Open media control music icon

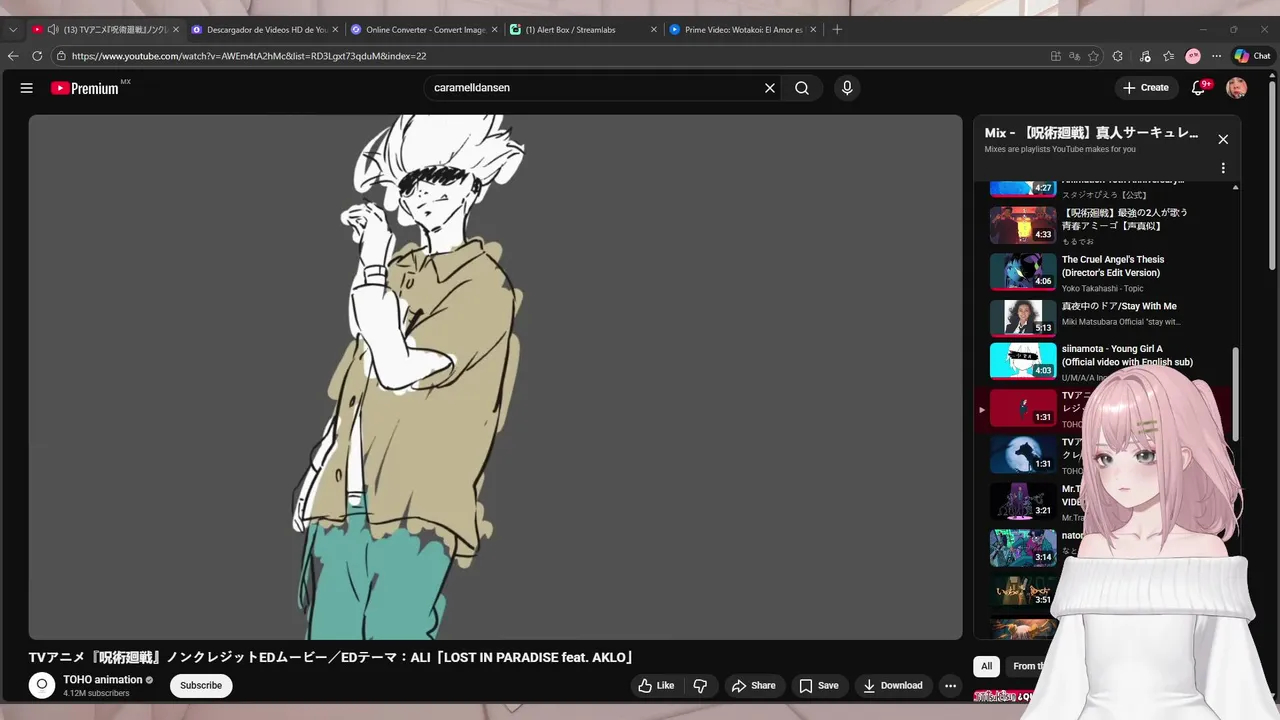1144,56
